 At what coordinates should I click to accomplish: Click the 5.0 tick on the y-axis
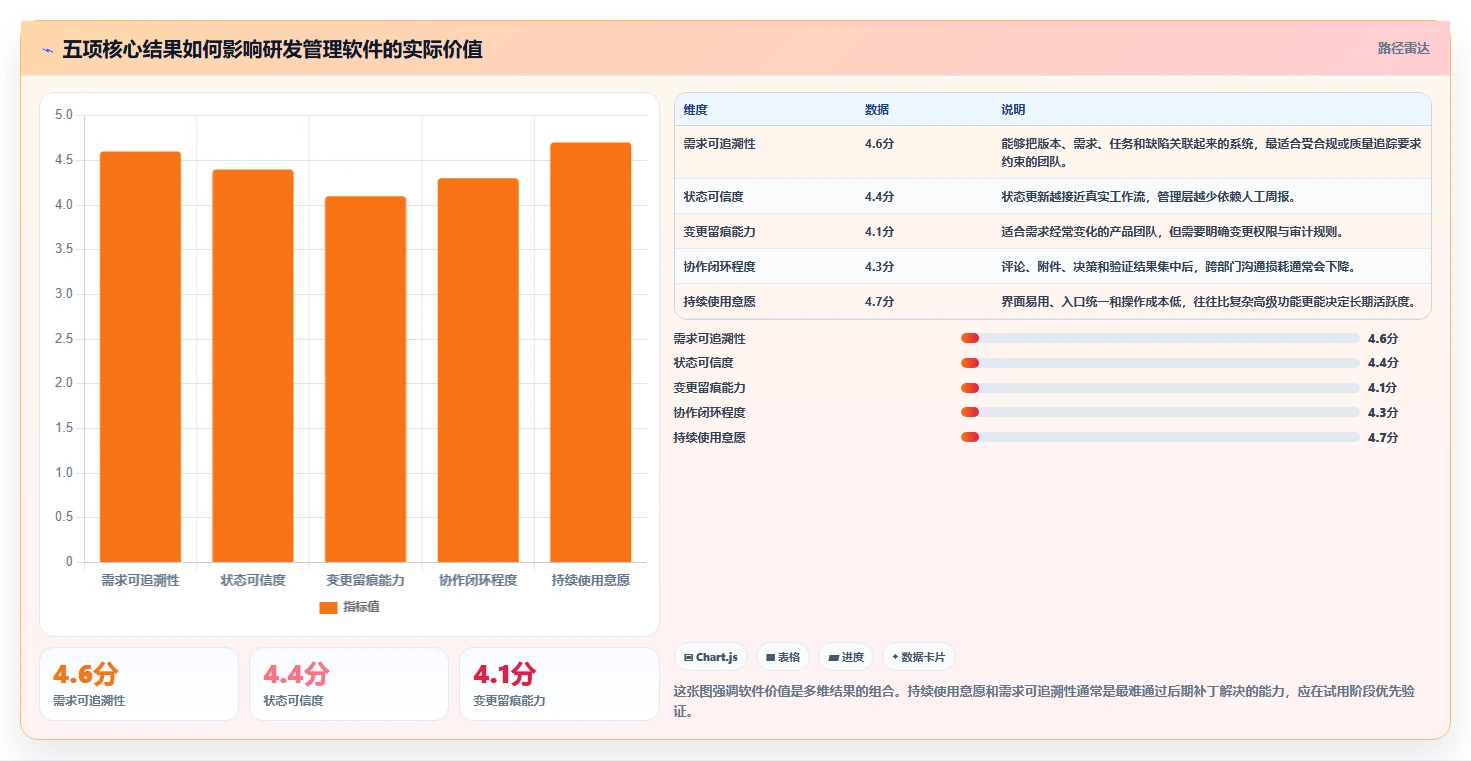[x=63, y=115]
